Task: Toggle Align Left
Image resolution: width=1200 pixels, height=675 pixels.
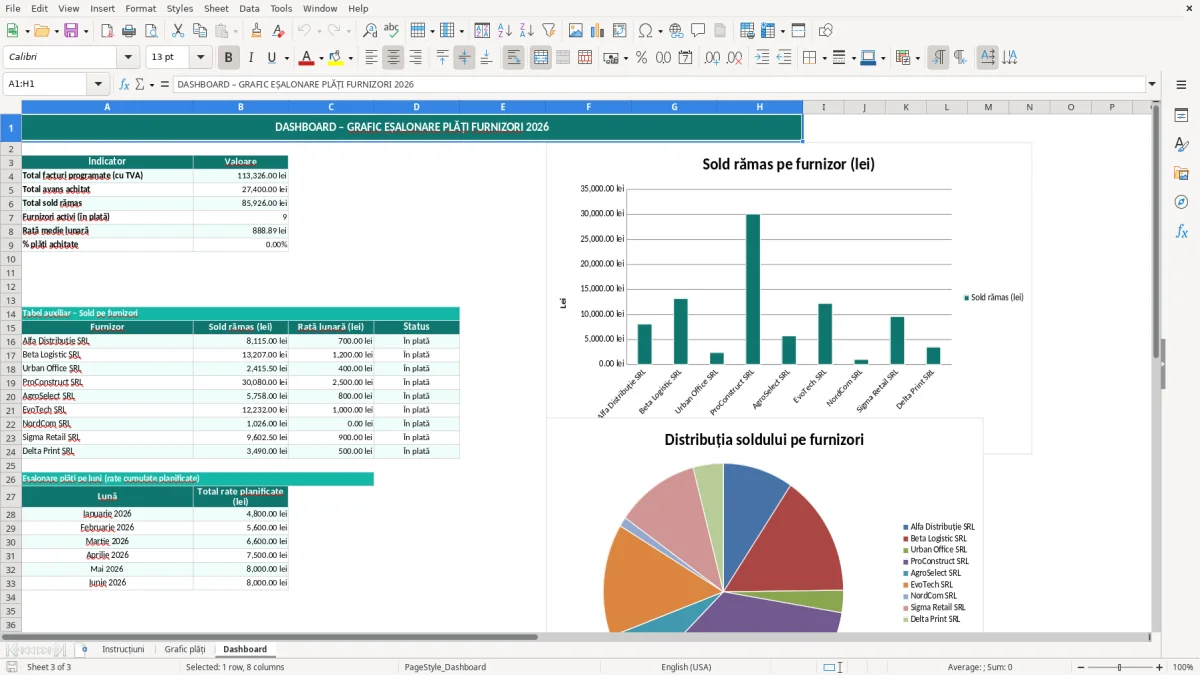Action: point(371,58)
